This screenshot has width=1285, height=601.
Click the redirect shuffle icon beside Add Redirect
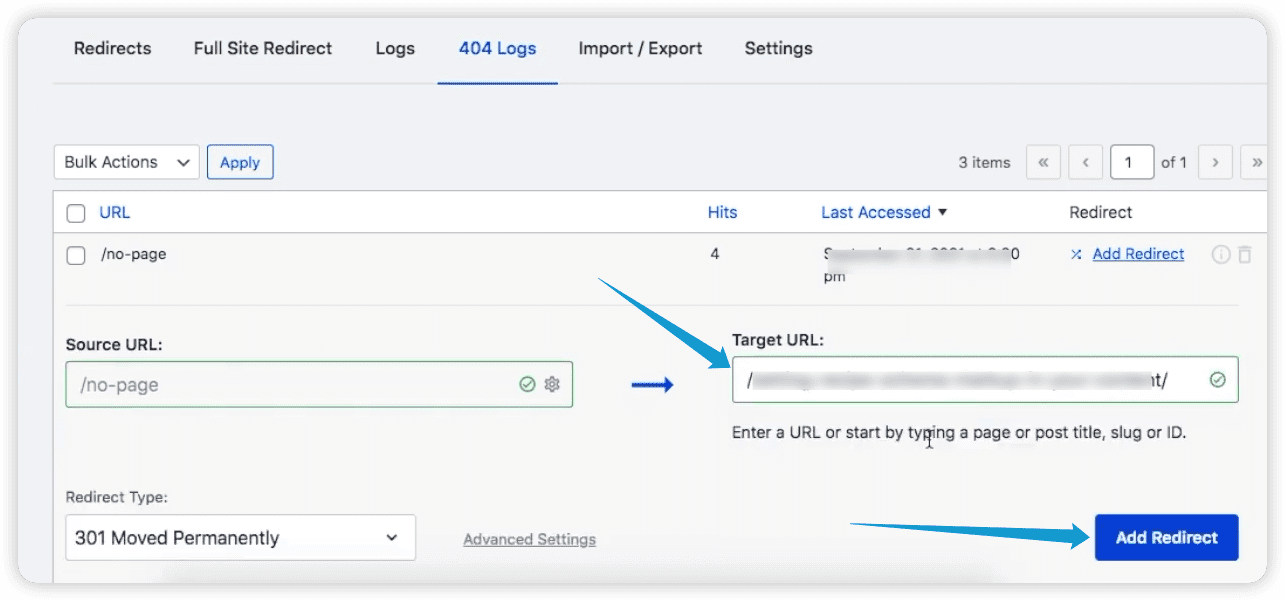[x=1076, y=255]
